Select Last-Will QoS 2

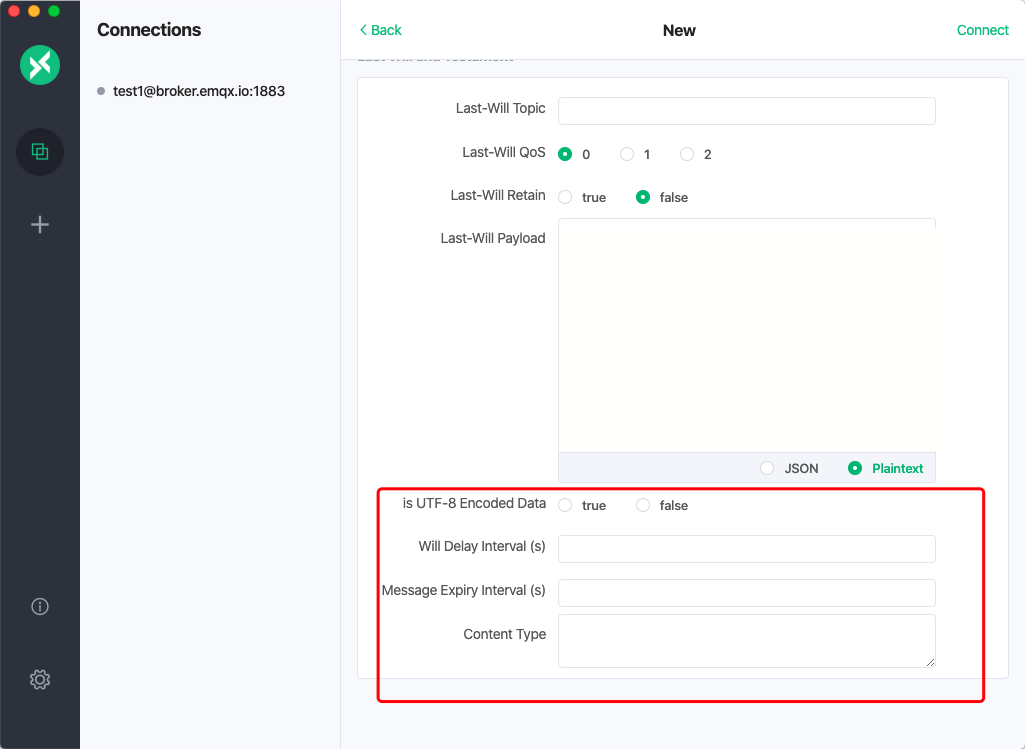pyautogui.click(x=687, y=154)
